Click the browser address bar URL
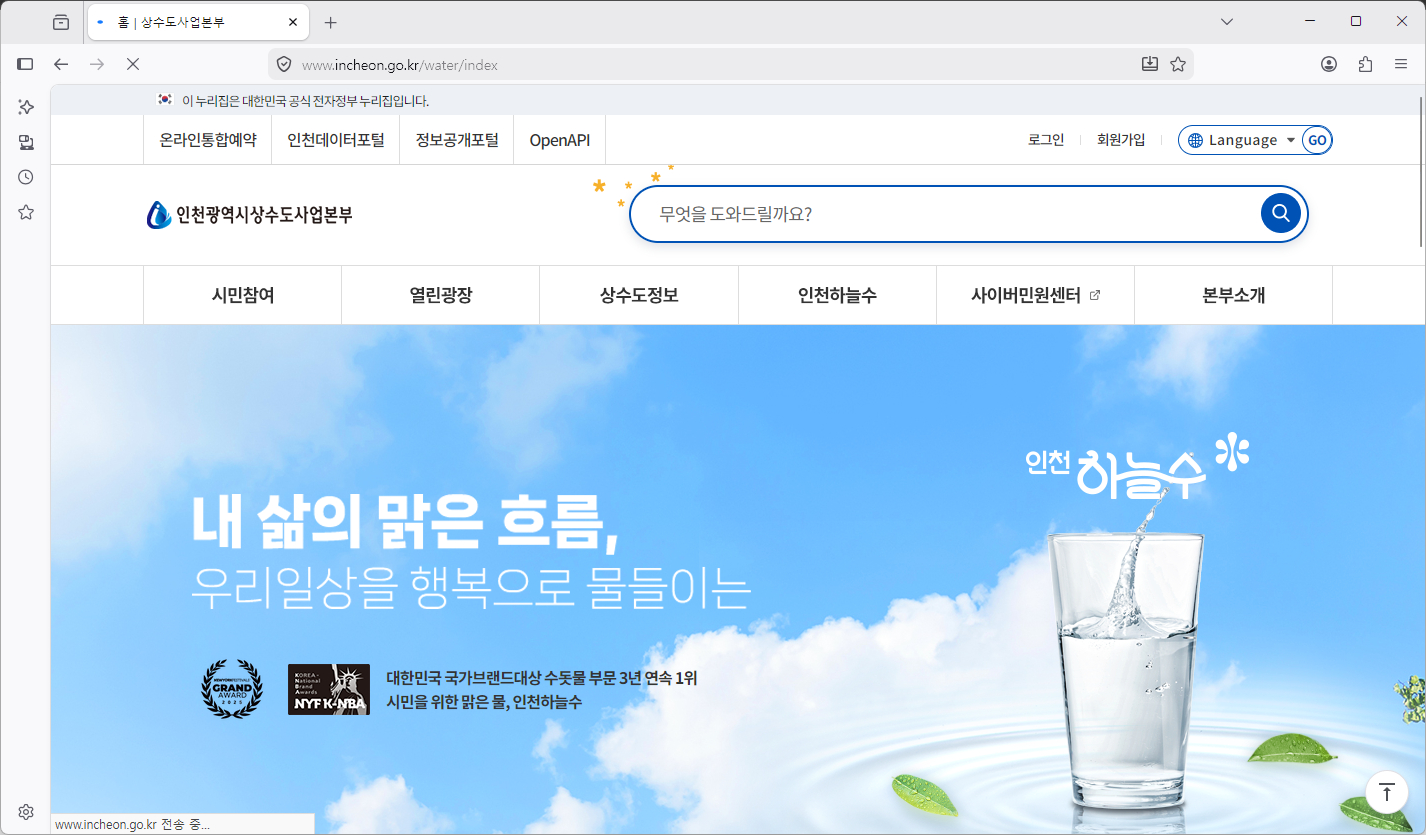 coord(400,65)
